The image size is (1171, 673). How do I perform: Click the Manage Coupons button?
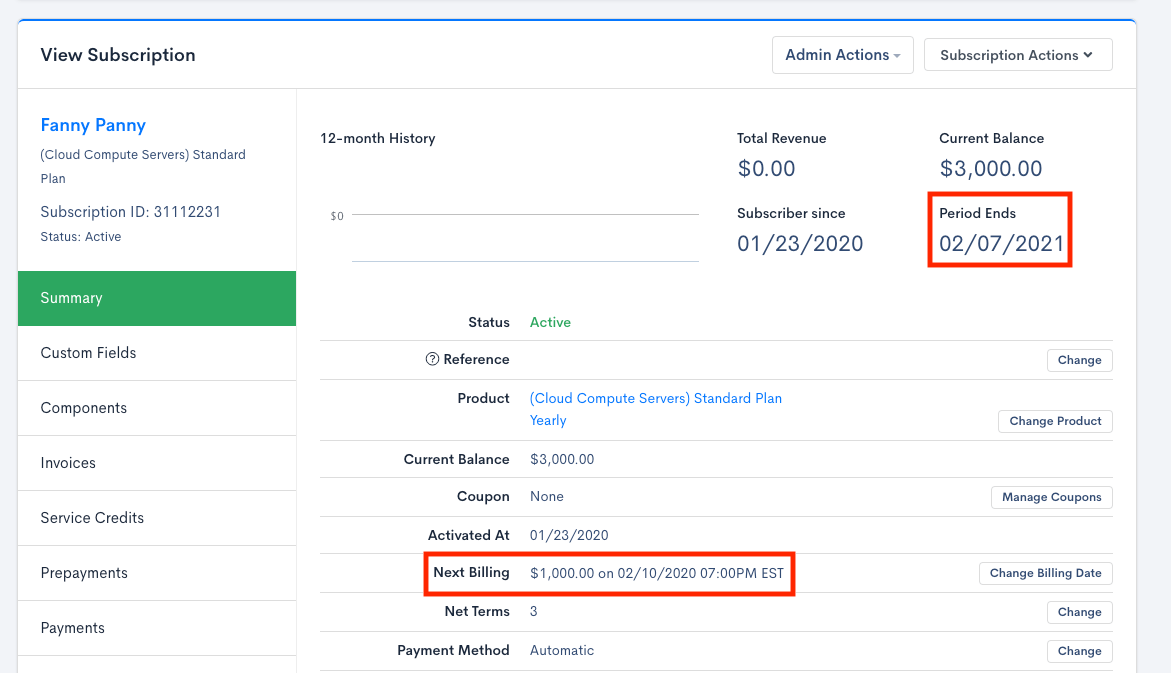pyautogui.click(x=1051, y=497)
